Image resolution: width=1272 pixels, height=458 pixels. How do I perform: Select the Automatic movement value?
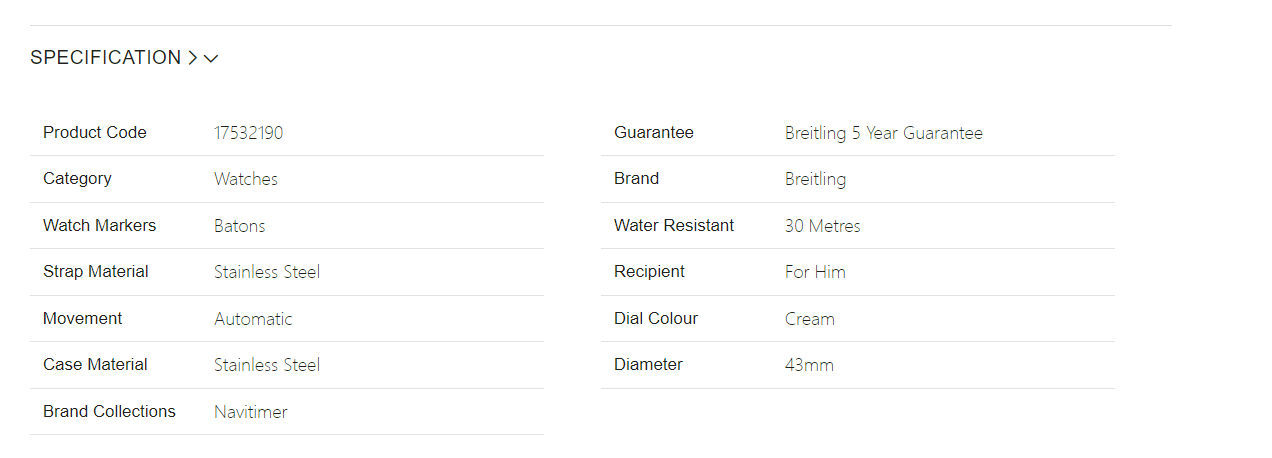point(253,319)
